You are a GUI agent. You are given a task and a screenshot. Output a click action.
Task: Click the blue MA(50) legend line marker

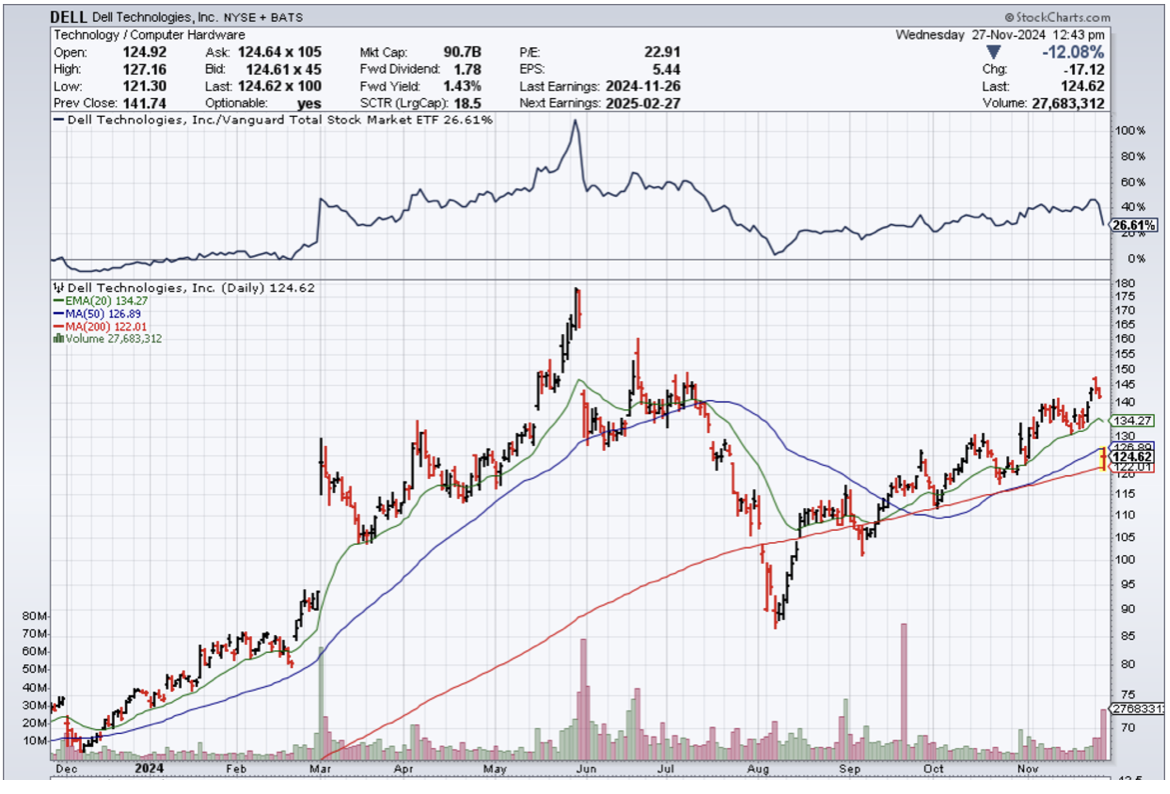(x=58, y=313)
